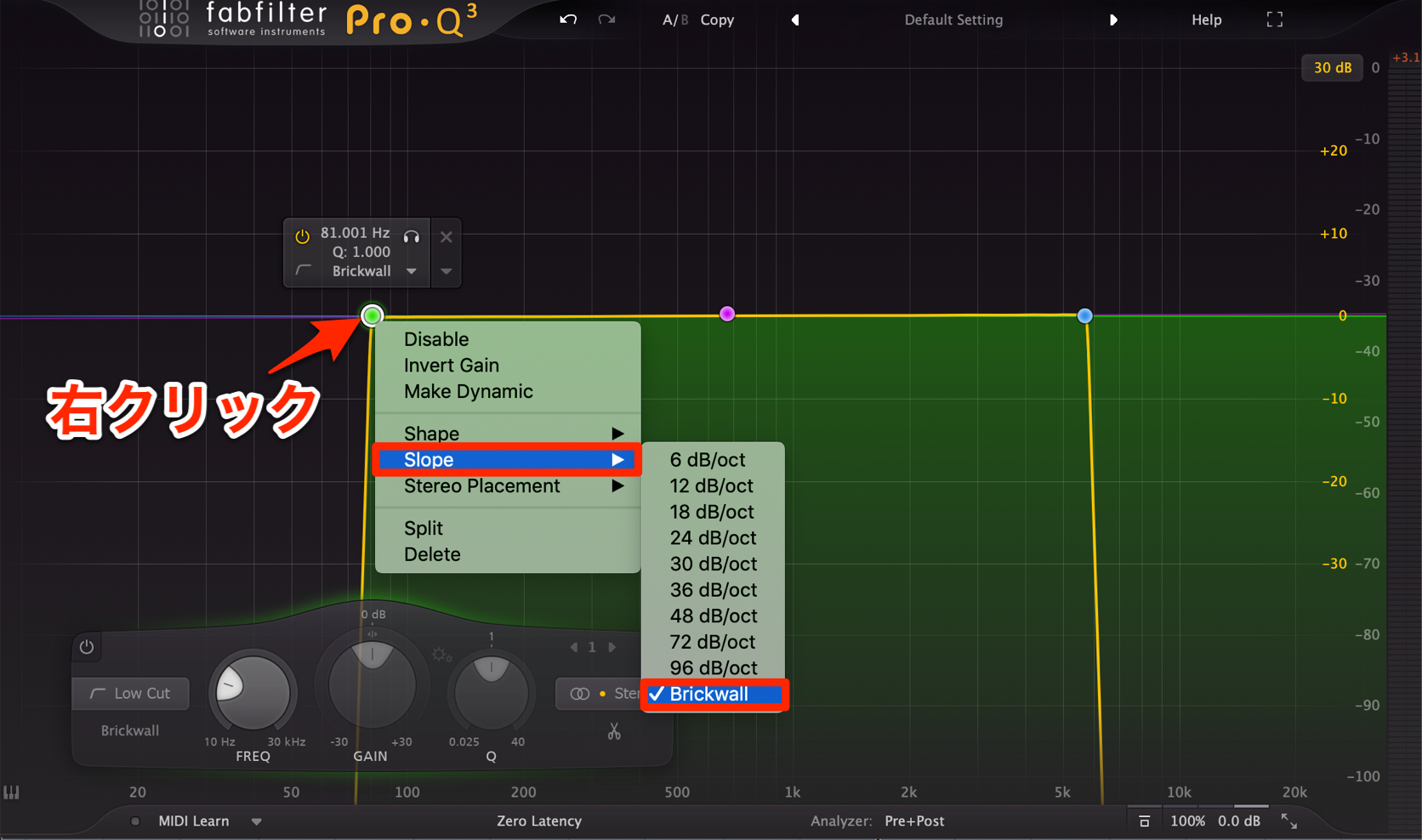Open slope dropdown next to Brickwall label
The width and height of the screenshot is (1422, 840).
click(412, 271)
